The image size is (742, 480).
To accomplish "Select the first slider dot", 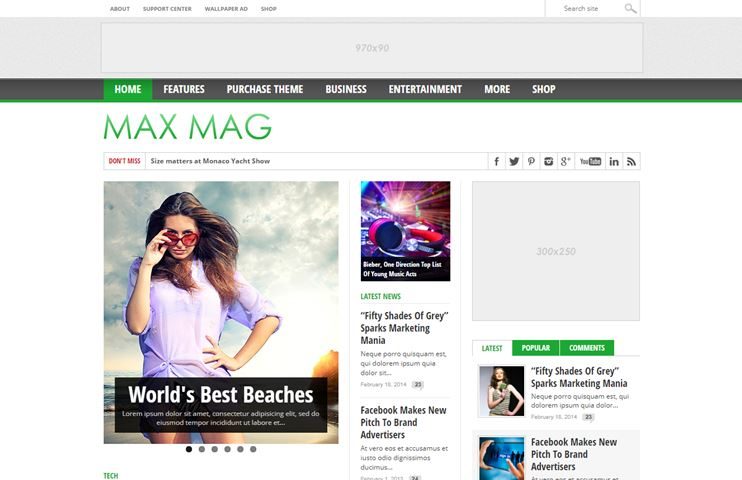I will [189, 449].
